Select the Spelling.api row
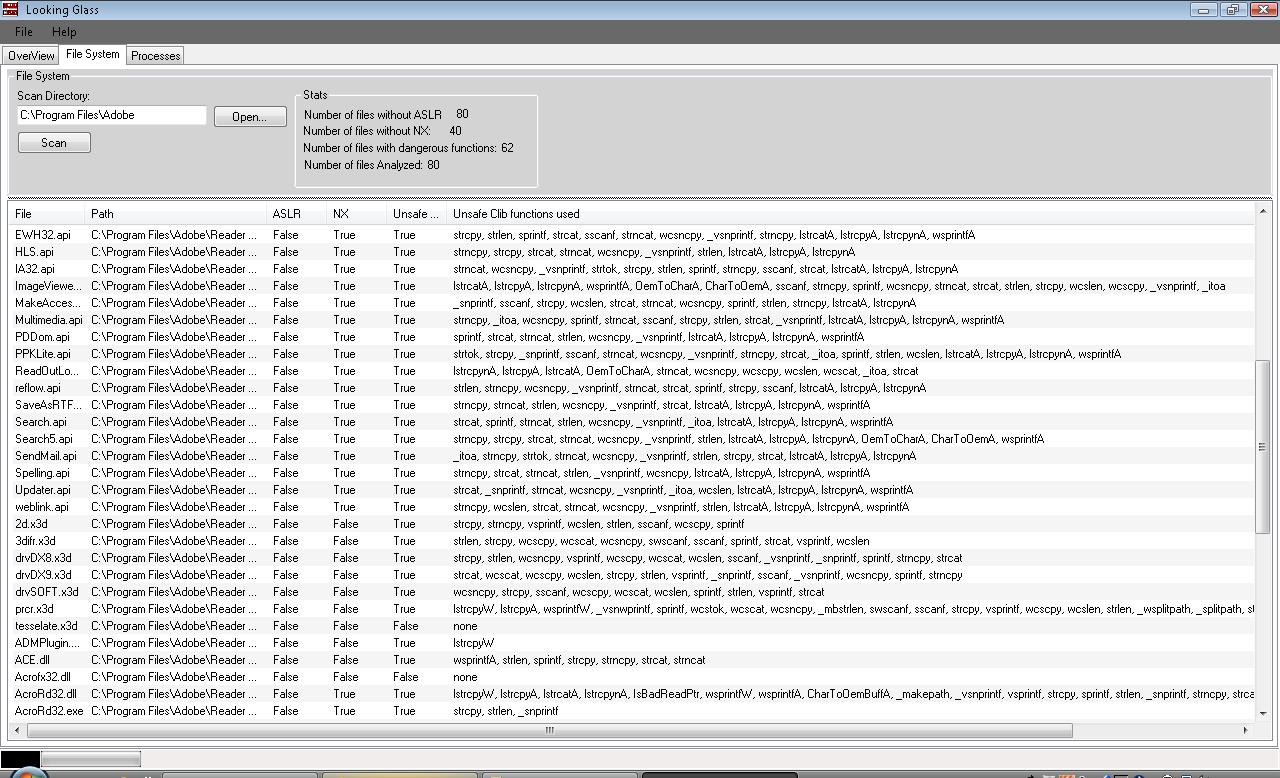Screen dimensions: 1280x778 tap(632, 473)
